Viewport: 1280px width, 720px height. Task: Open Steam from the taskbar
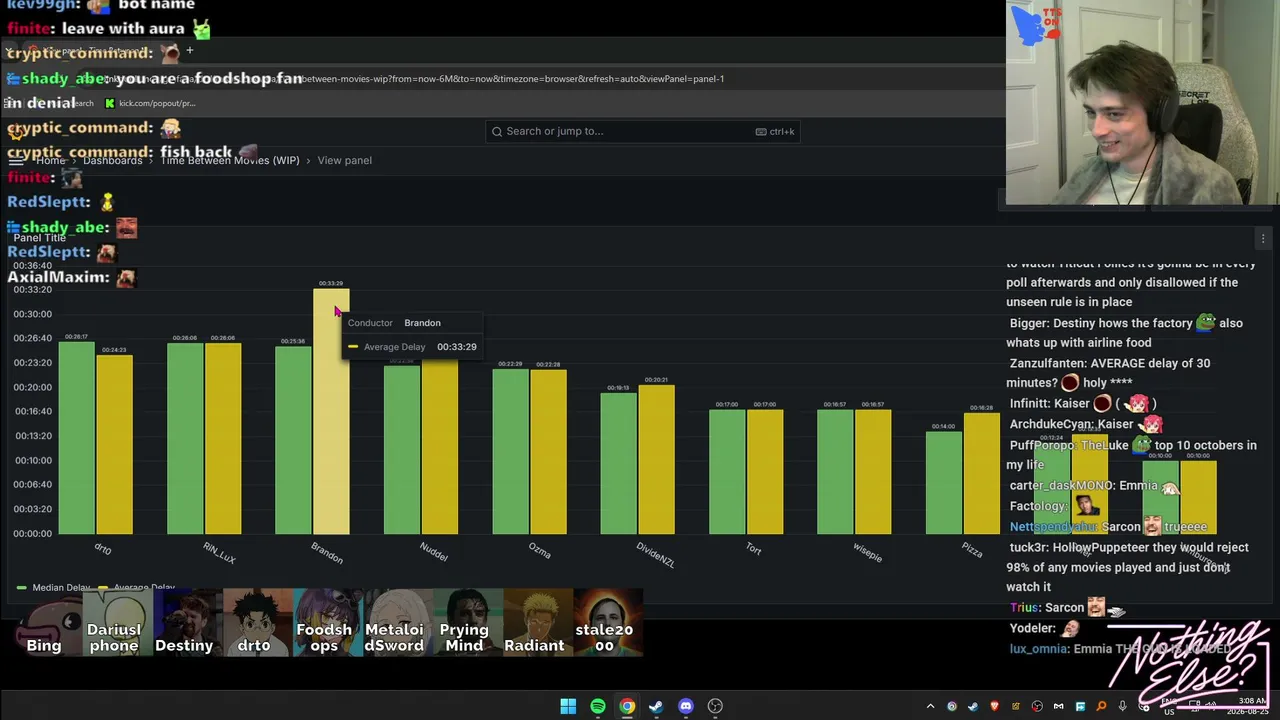pyautogui.click(x=656, y=706)
